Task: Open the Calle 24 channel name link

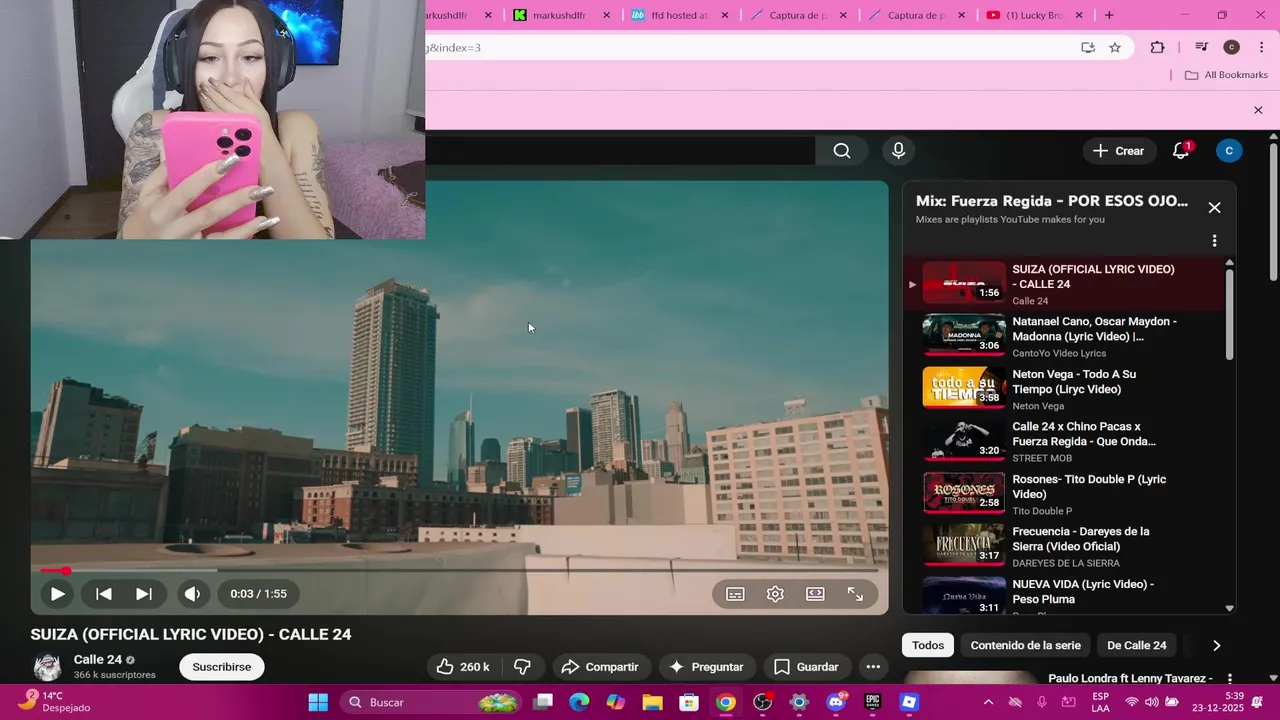Action: pyautogui.click(x=98, y=660)
